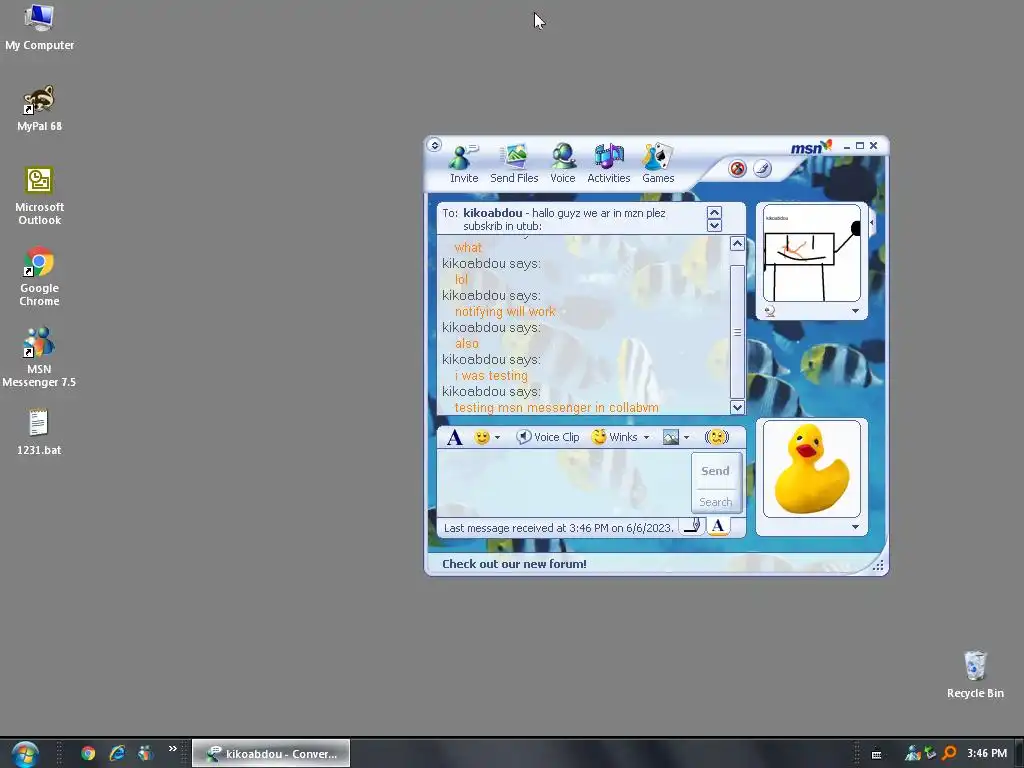Focus the message input box
This screenshot has height=768, width=1024.
564,483
